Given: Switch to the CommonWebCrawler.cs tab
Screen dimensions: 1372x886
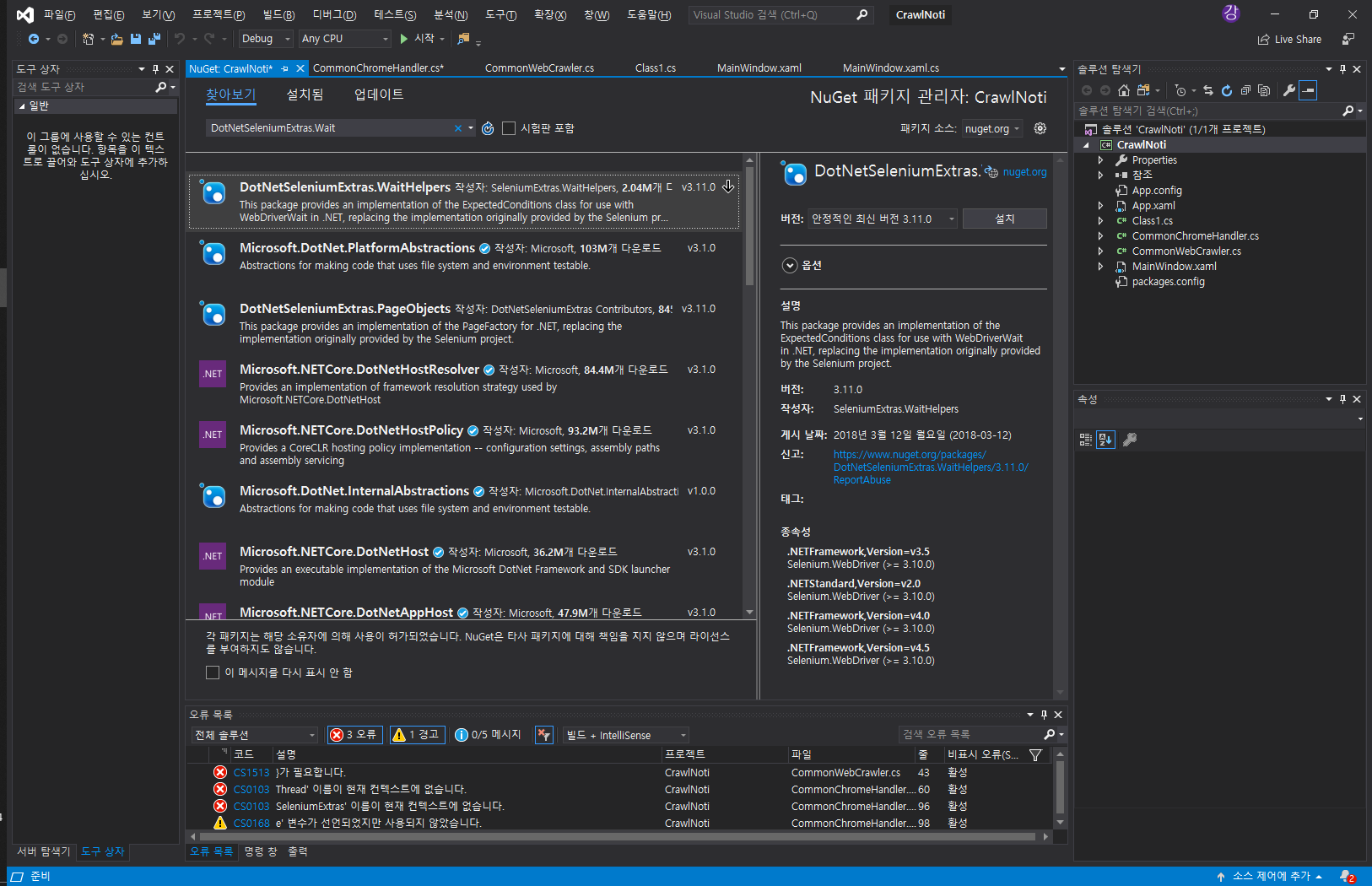Looking at the screenshot, I should point(539,68).
